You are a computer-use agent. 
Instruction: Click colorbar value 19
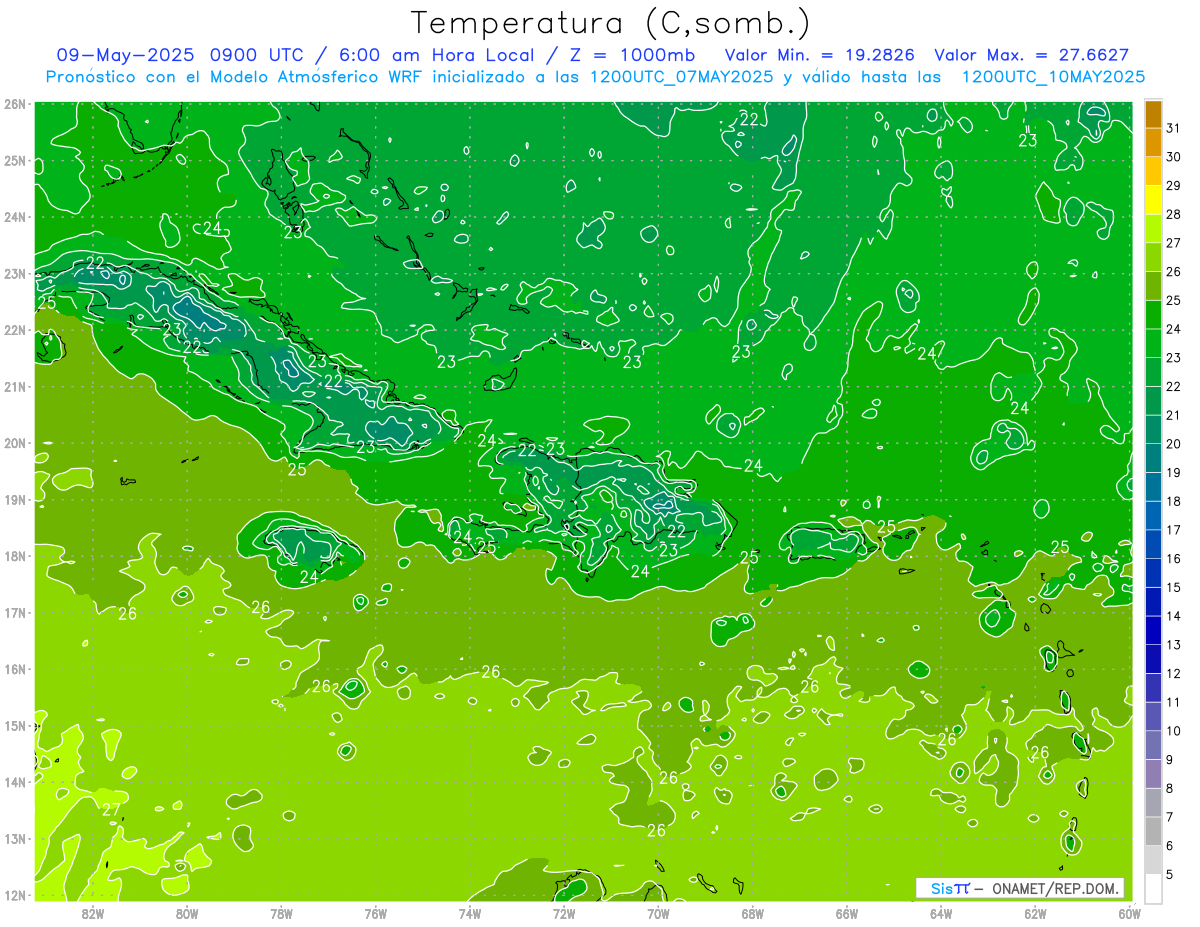point(1173,472)
